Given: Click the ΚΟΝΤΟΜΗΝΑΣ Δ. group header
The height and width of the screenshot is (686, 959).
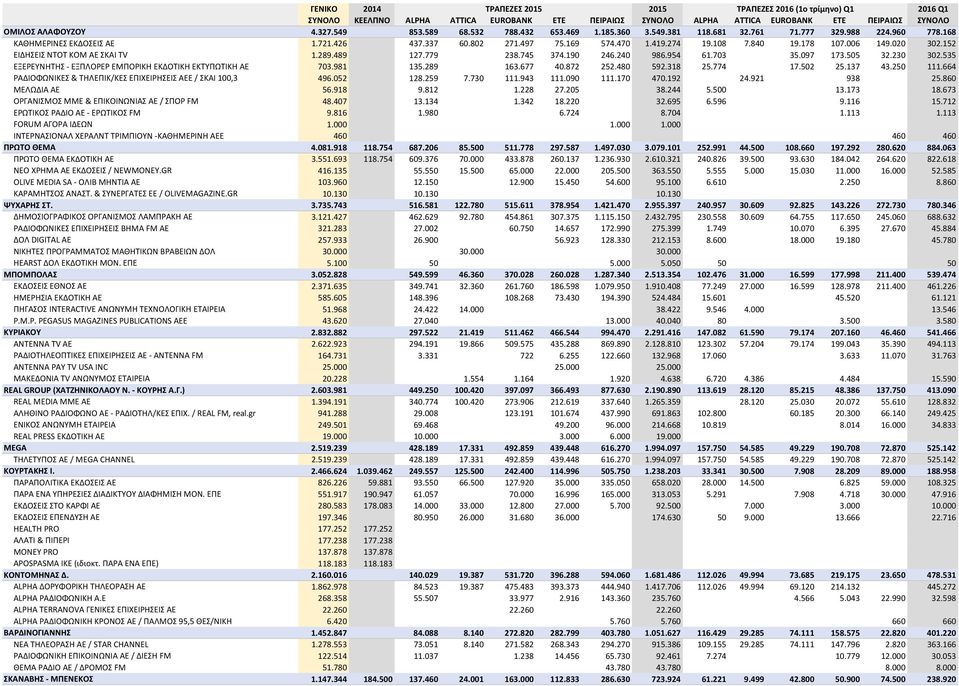Looking at the screenshot, I should (x=36, y=575).
